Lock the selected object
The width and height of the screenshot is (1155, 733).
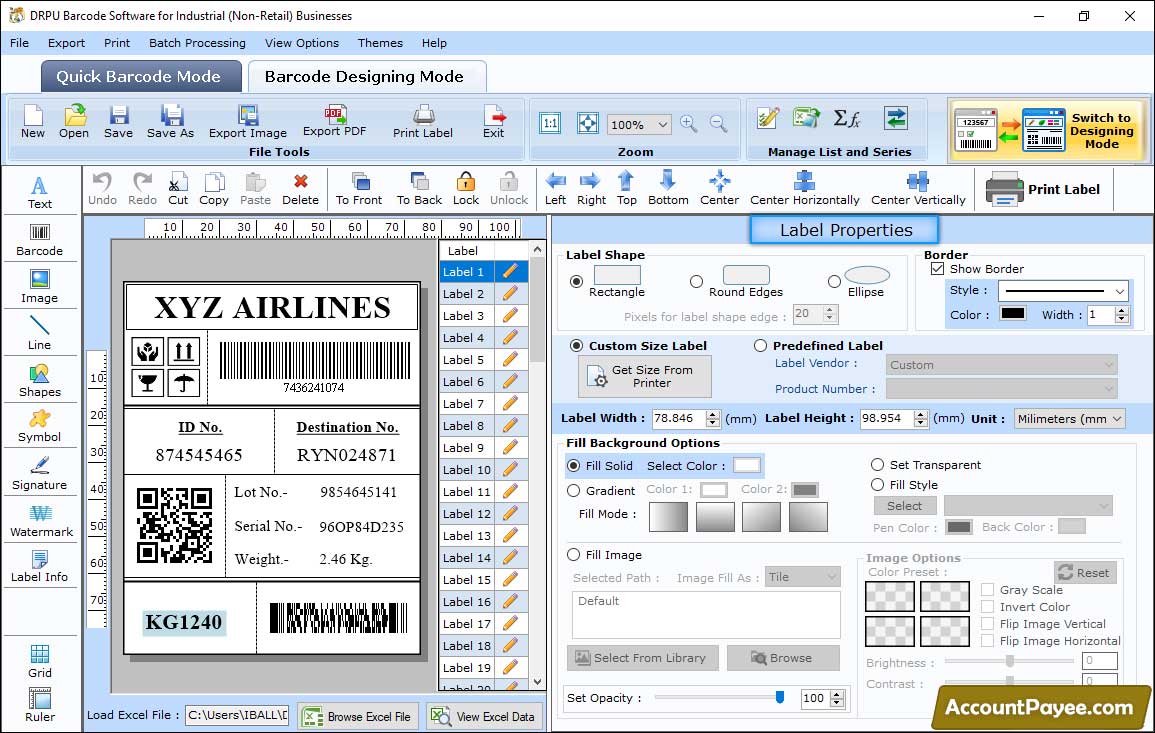pyautogui.click(x=466, y=189)
